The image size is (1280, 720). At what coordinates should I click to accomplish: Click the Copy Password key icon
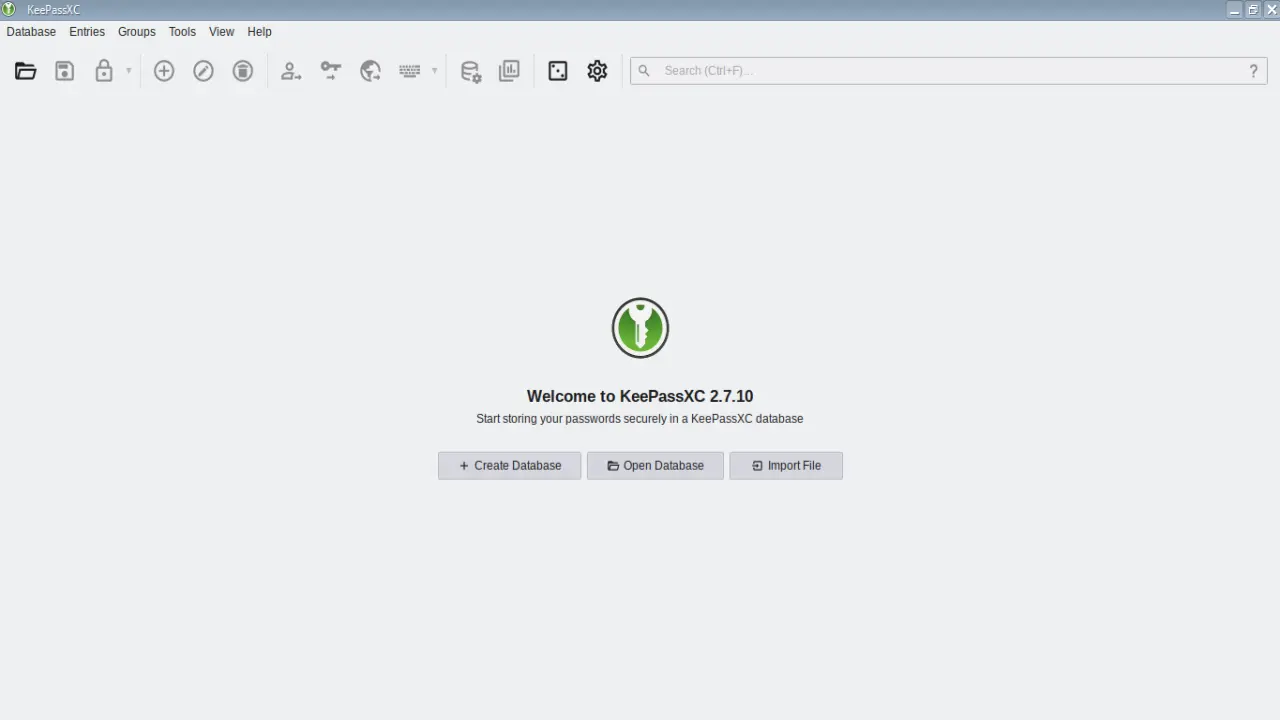coord(330,71)
